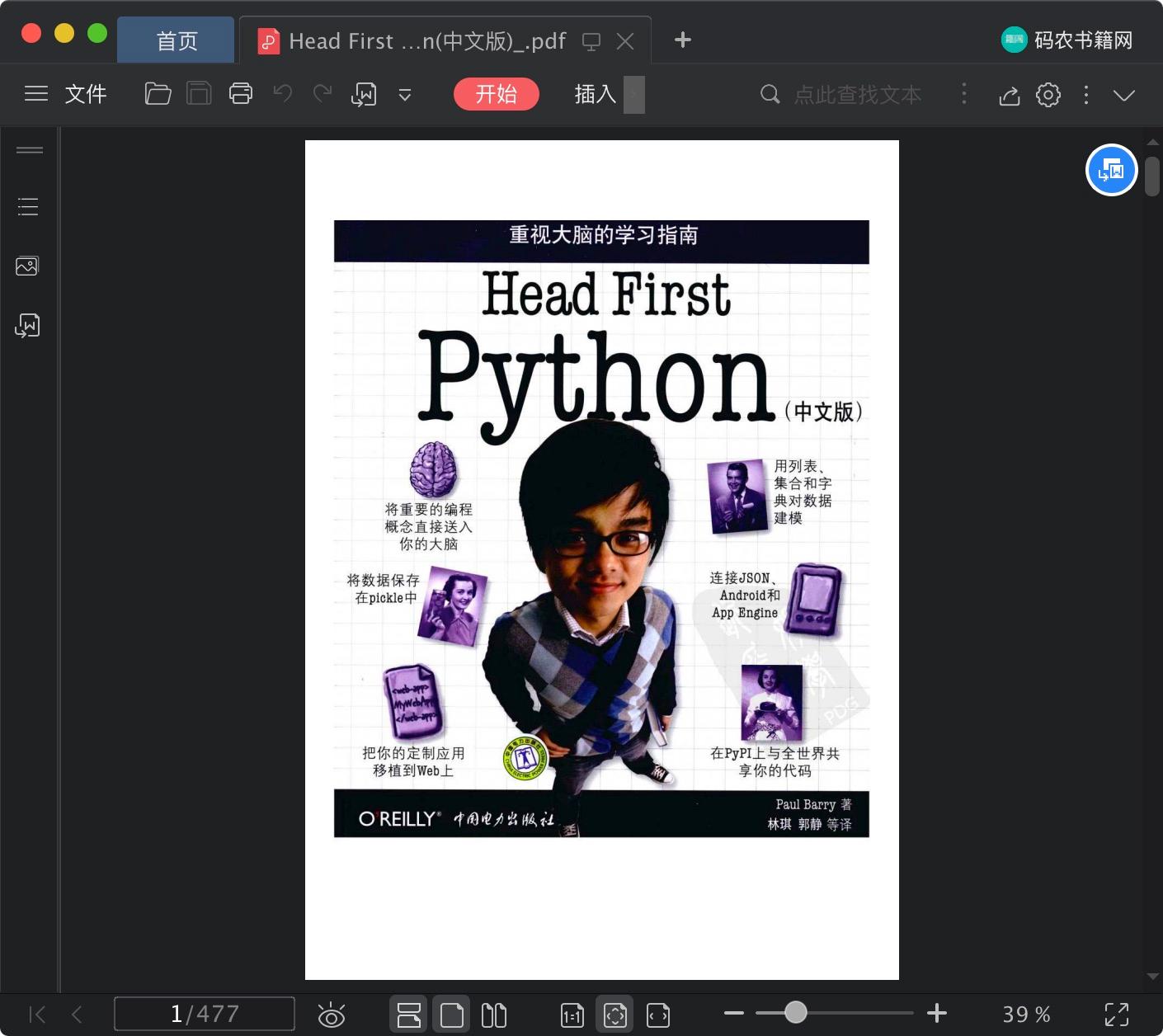Open the hamburger file menu icon
The height and width of the screenshot is (1036, 1163).
coord(36,94)
